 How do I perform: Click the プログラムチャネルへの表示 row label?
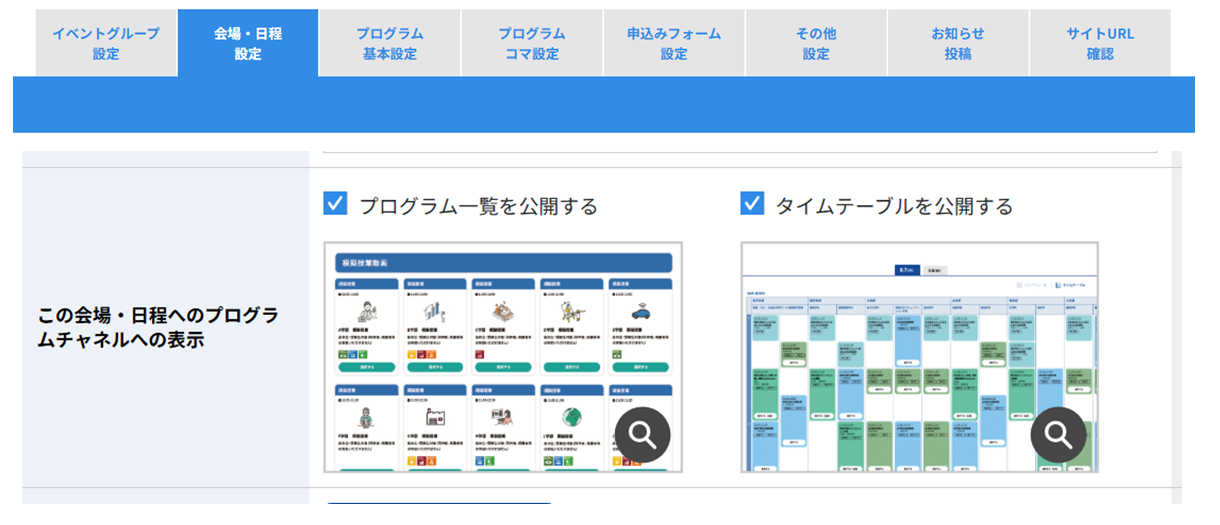159,327
